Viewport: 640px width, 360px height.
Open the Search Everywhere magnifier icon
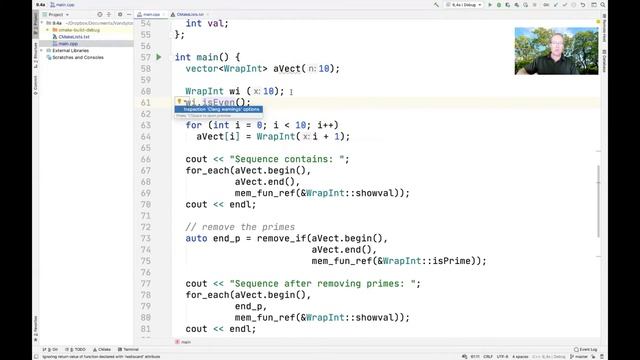click(602, 5)
